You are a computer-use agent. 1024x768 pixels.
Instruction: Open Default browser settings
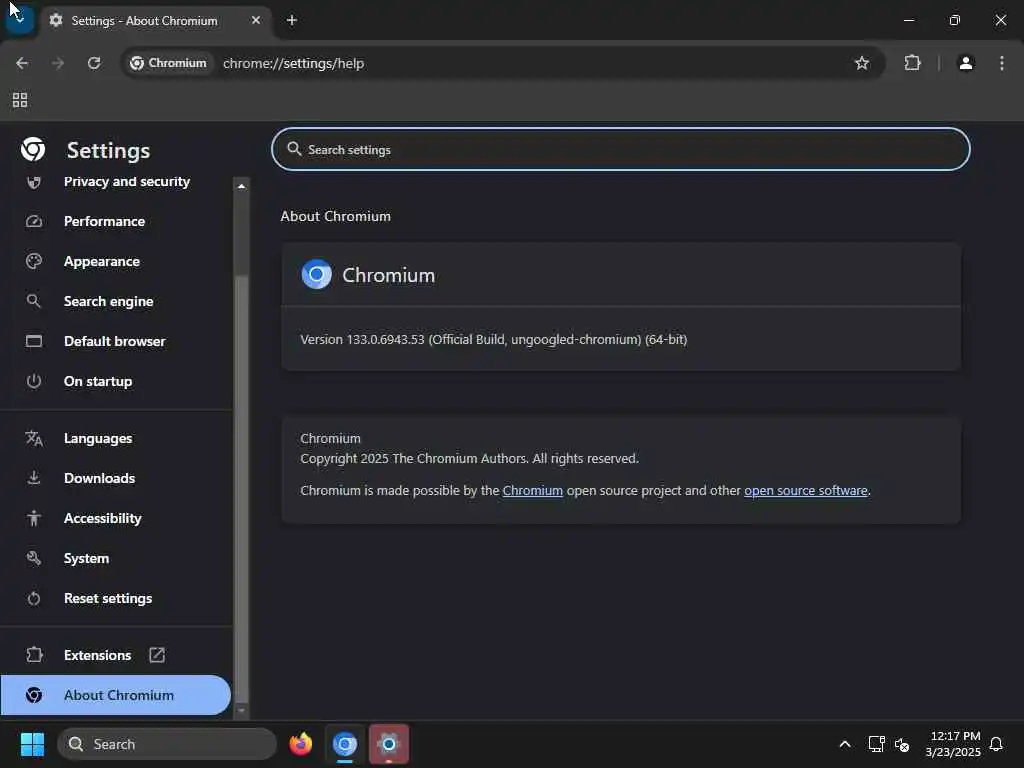pos(116,341)
